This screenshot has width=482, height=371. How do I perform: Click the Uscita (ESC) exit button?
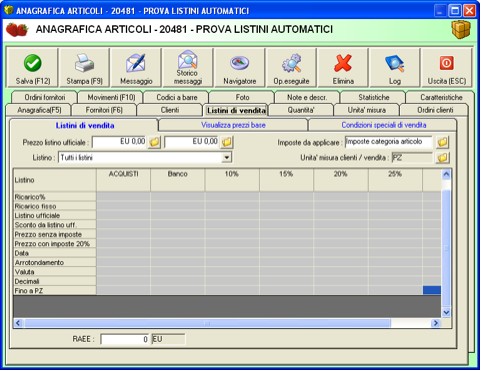tap(447, 68)
